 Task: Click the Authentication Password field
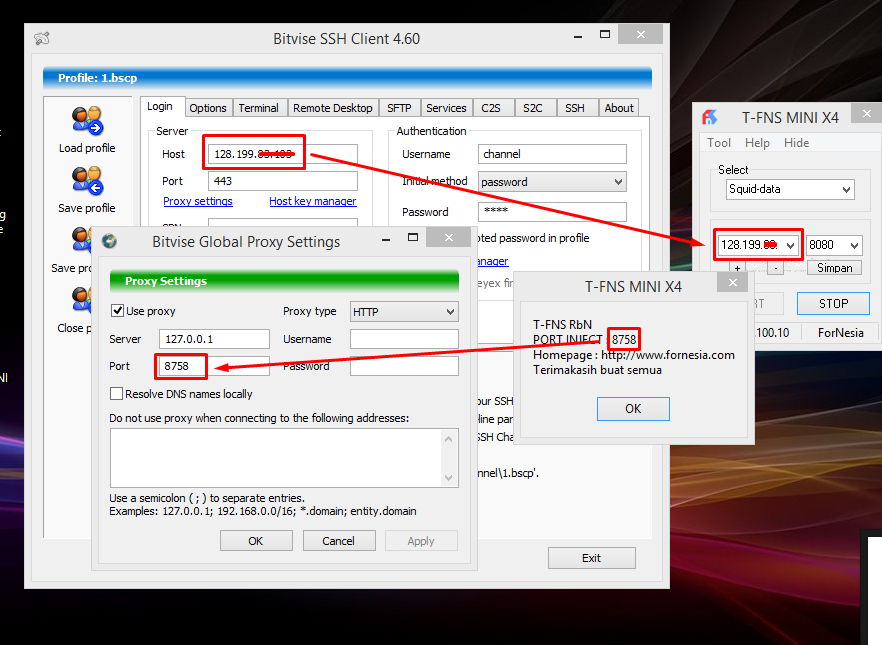(552, 212)
